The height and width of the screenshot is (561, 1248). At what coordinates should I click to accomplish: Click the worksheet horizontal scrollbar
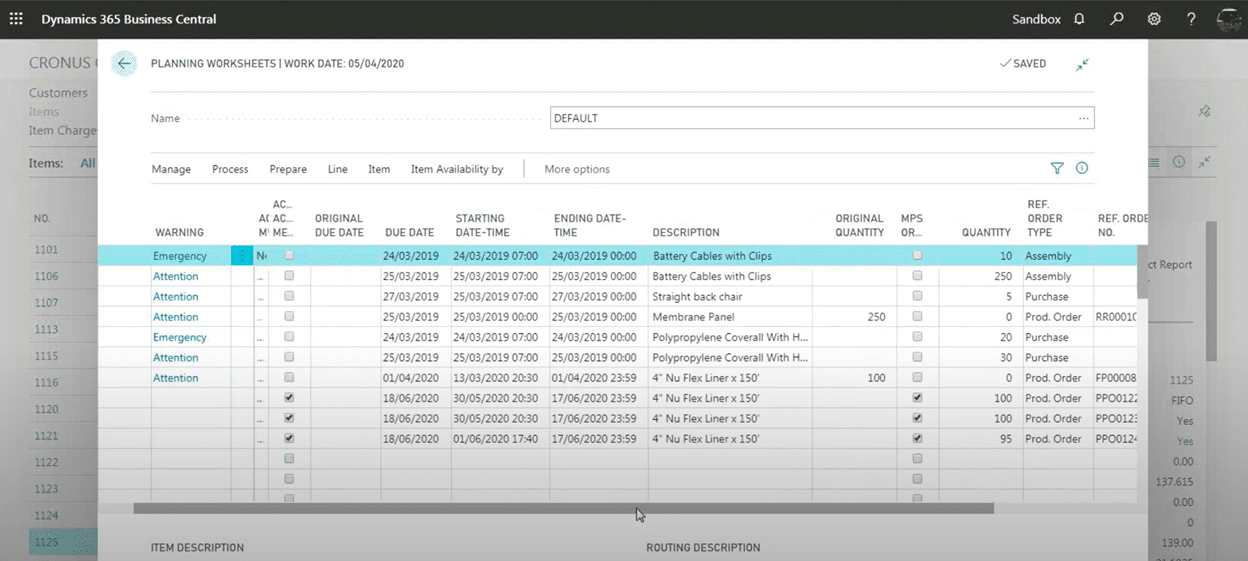564,508
